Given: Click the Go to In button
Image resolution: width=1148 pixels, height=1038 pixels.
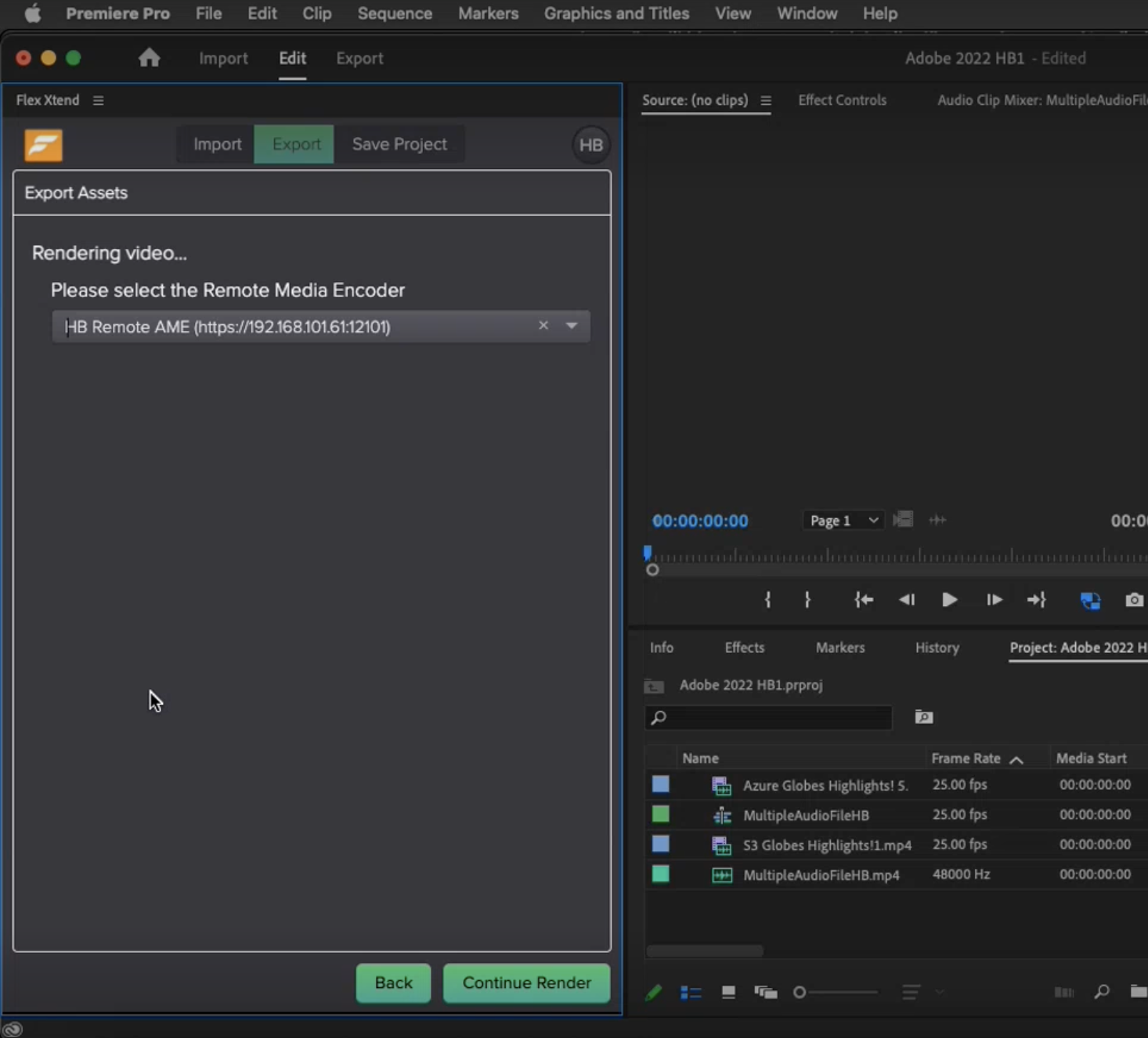Looking at the screenshot, I should click(864, 600).
